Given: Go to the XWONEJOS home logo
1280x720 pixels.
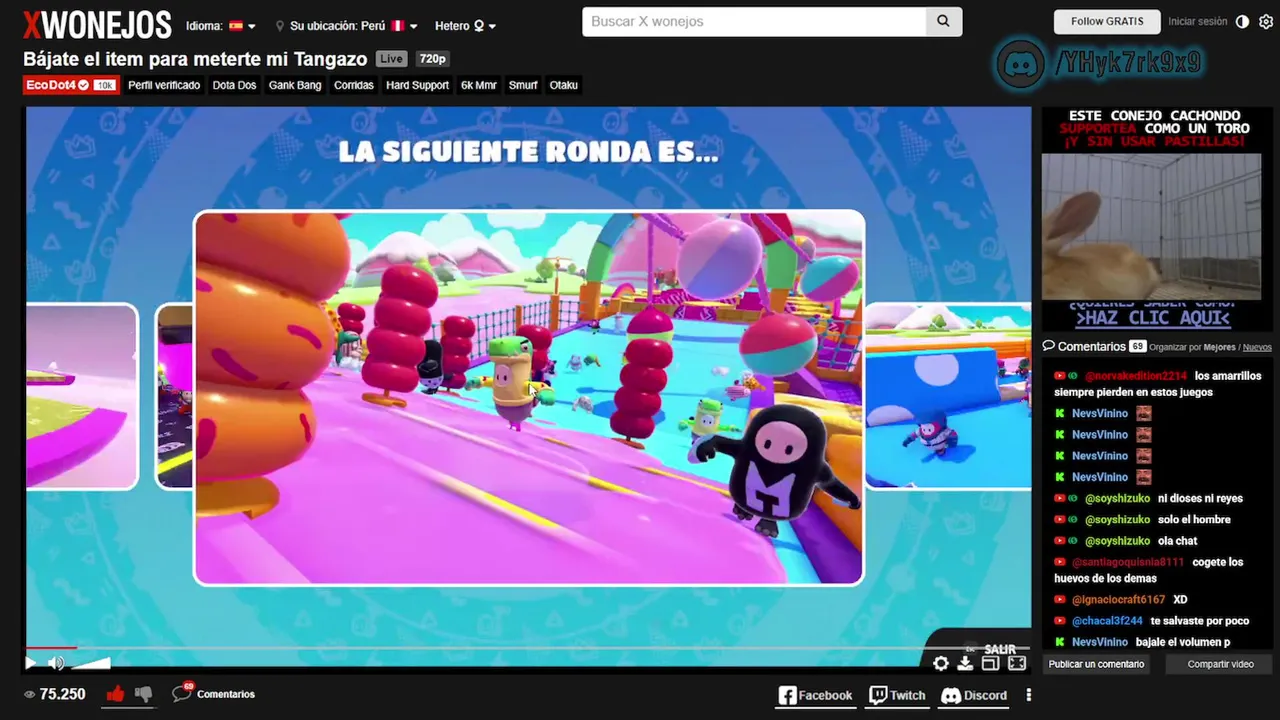Looking at the screenshot, I should (97, 25).
